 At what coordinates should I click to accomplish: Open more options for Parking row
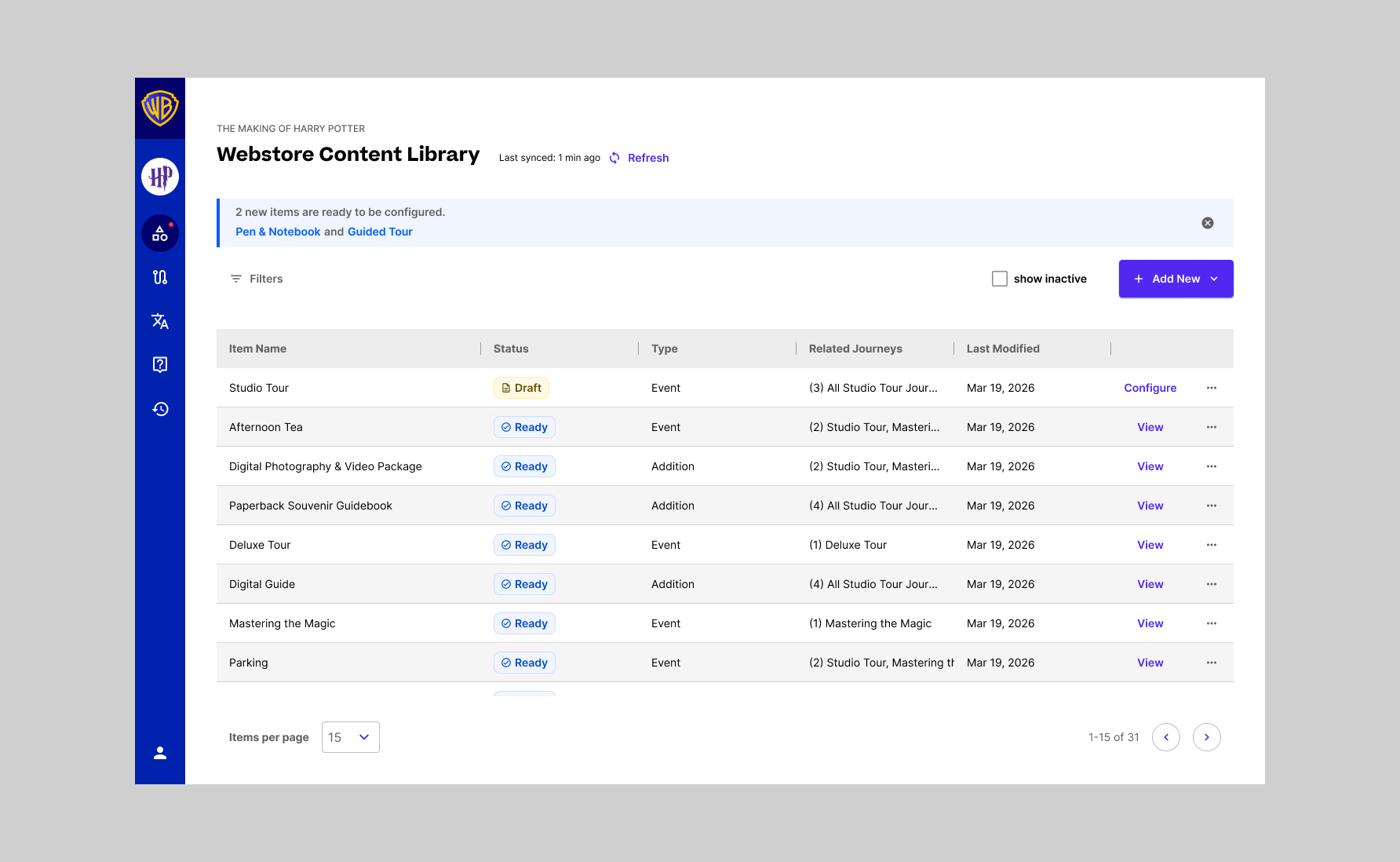tap(1212, 663)
